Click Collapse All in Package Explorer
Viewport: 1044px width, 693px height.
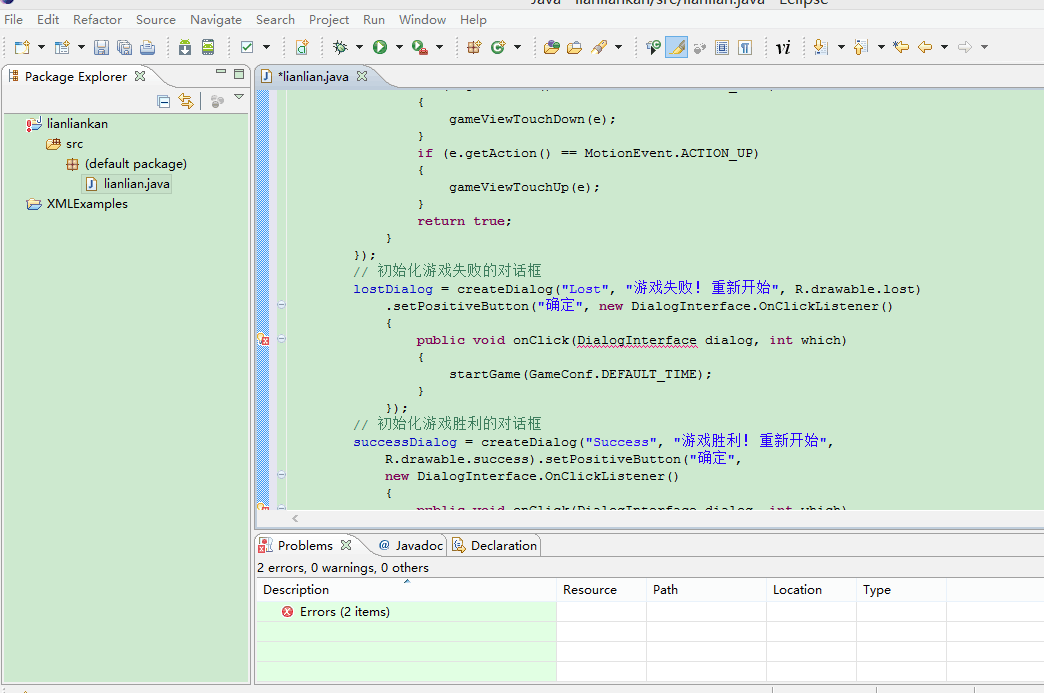click(164, 101)
